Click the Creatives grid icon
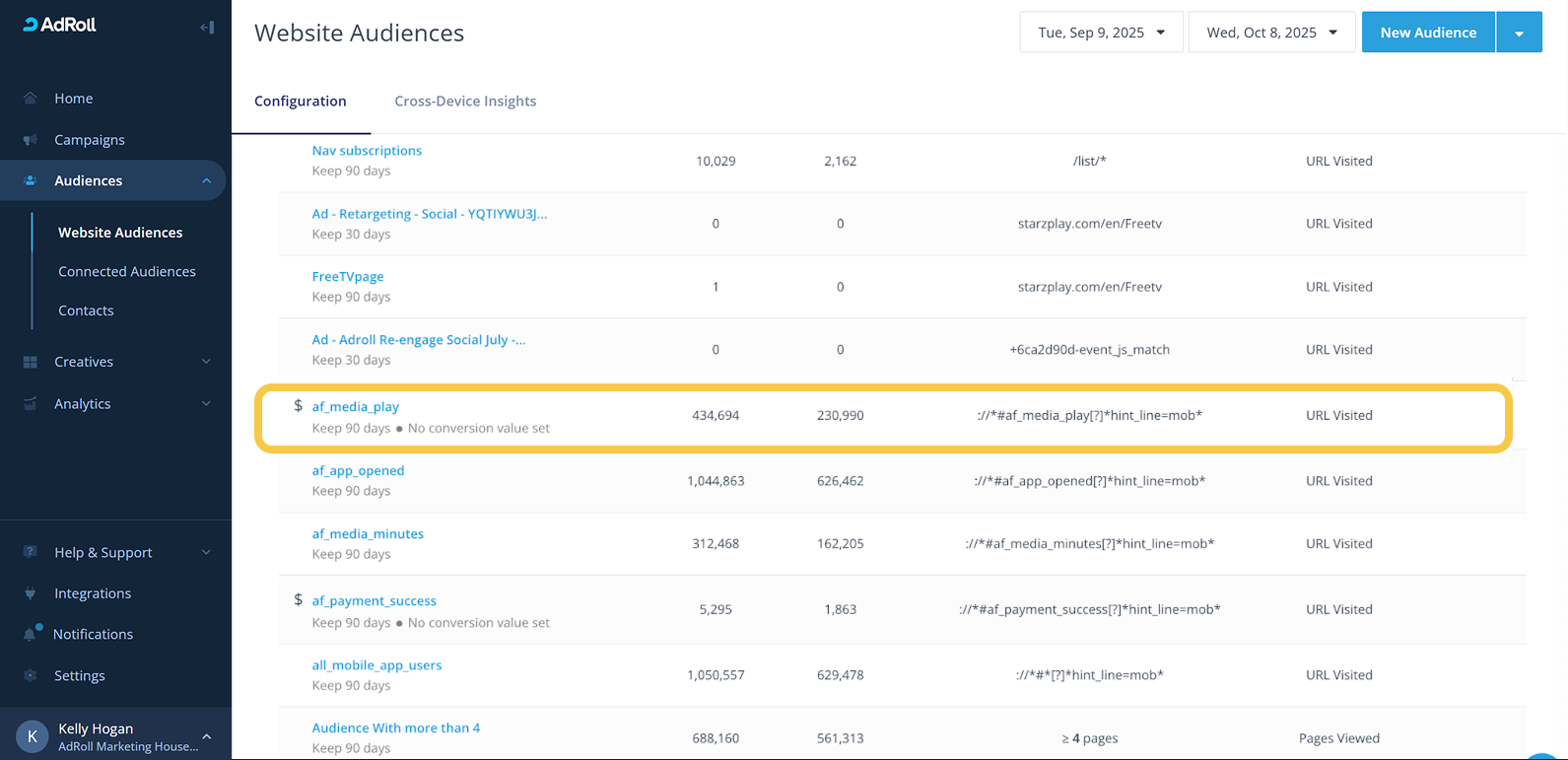Screen dimensions: 1568x760 (31, 362)
